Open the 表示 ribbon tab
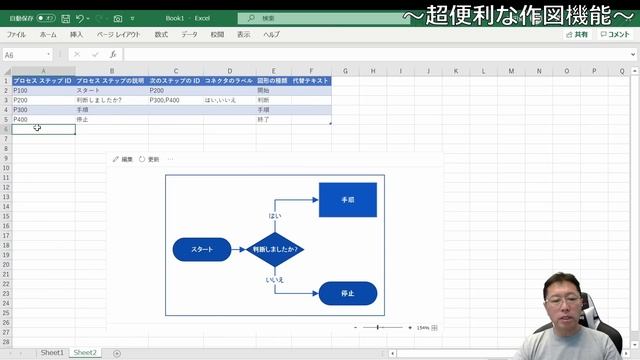The image size is (640, 360). pos(244,35)
